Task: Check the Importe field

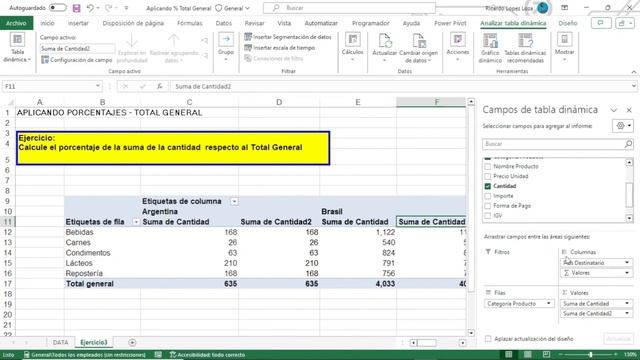Action: point(487,196)
